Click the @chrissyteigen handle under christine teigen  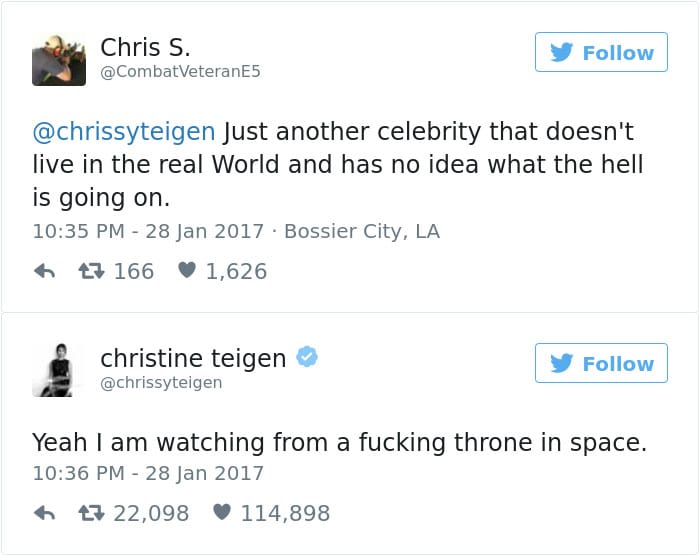[161, 382]
